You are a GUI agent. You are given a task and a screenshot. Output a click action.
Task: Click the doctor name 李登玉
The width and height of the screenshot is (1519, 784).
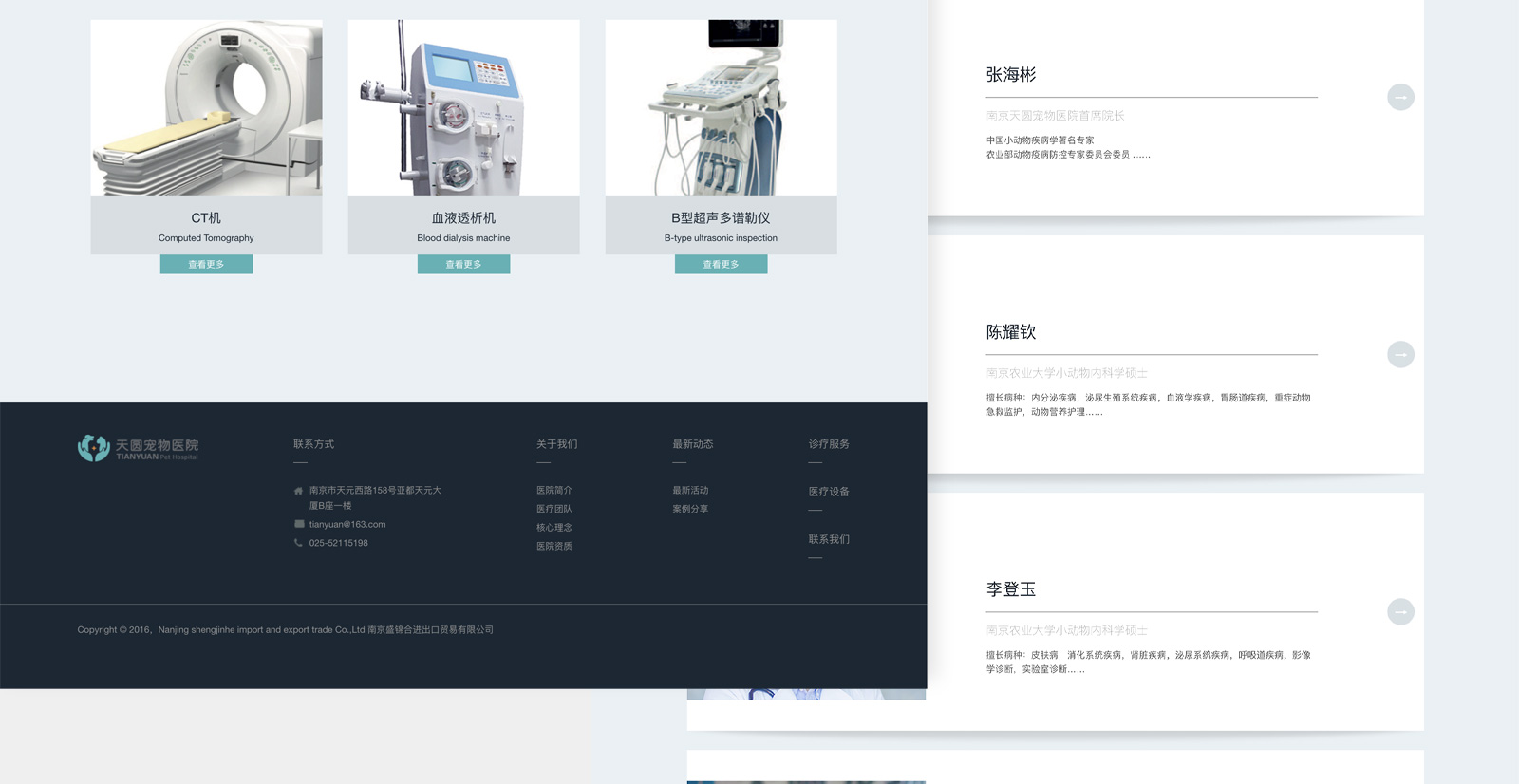click(1011, 589)
